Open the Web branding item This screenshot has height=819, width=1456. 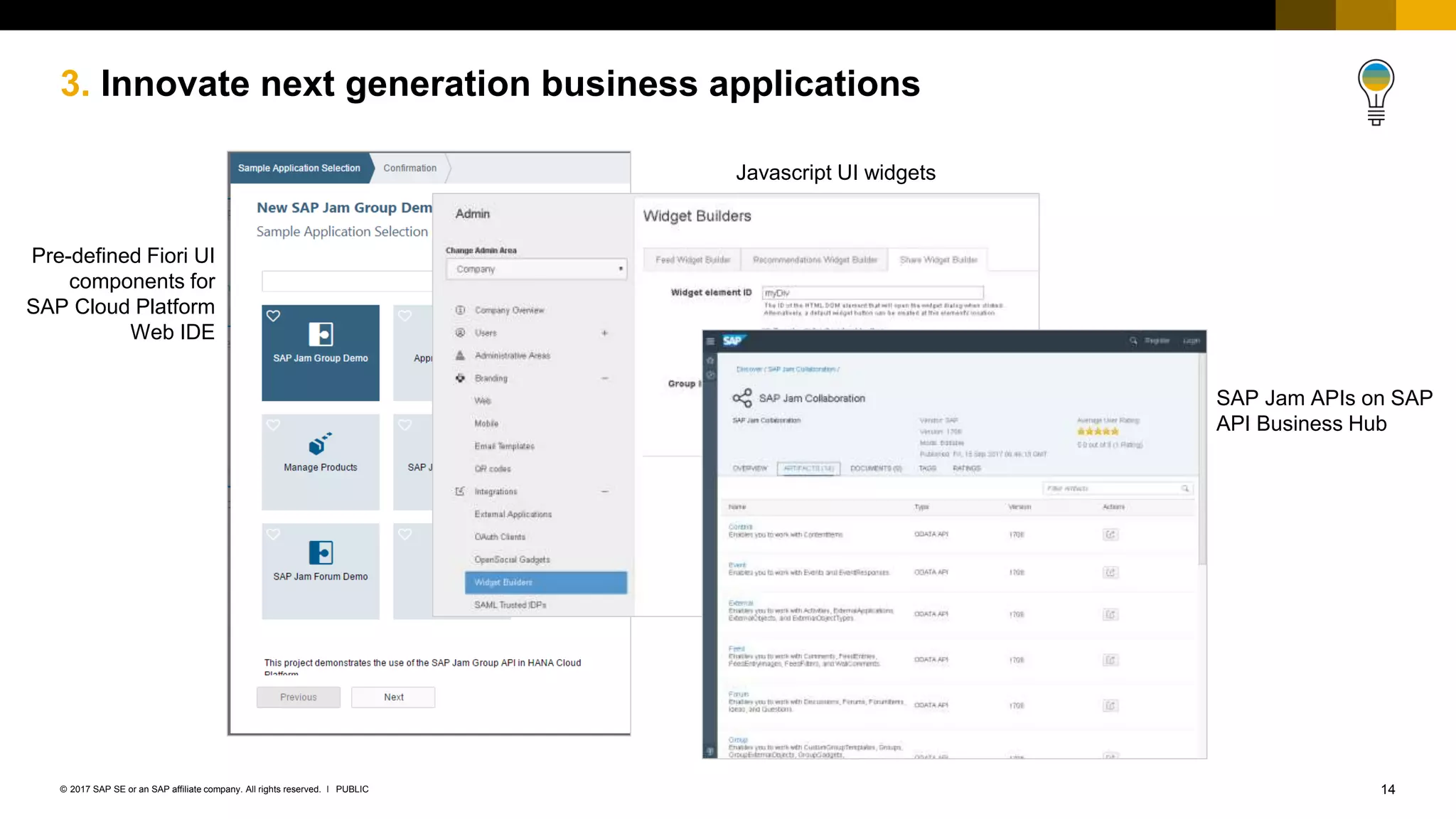click(x=483, y=401)
